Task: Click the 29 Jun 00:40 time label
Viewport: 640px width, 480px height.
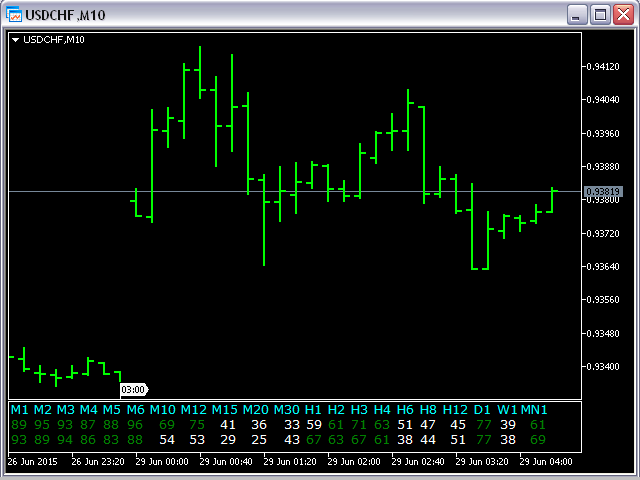Action: 226,462
